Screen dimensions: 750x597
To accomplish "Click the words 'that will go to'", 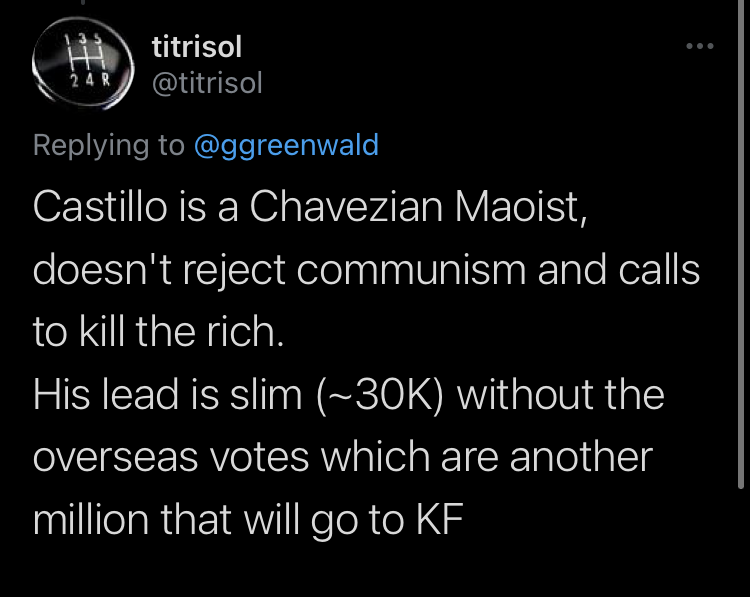I will pyautogui.click(x=282, y=520).
